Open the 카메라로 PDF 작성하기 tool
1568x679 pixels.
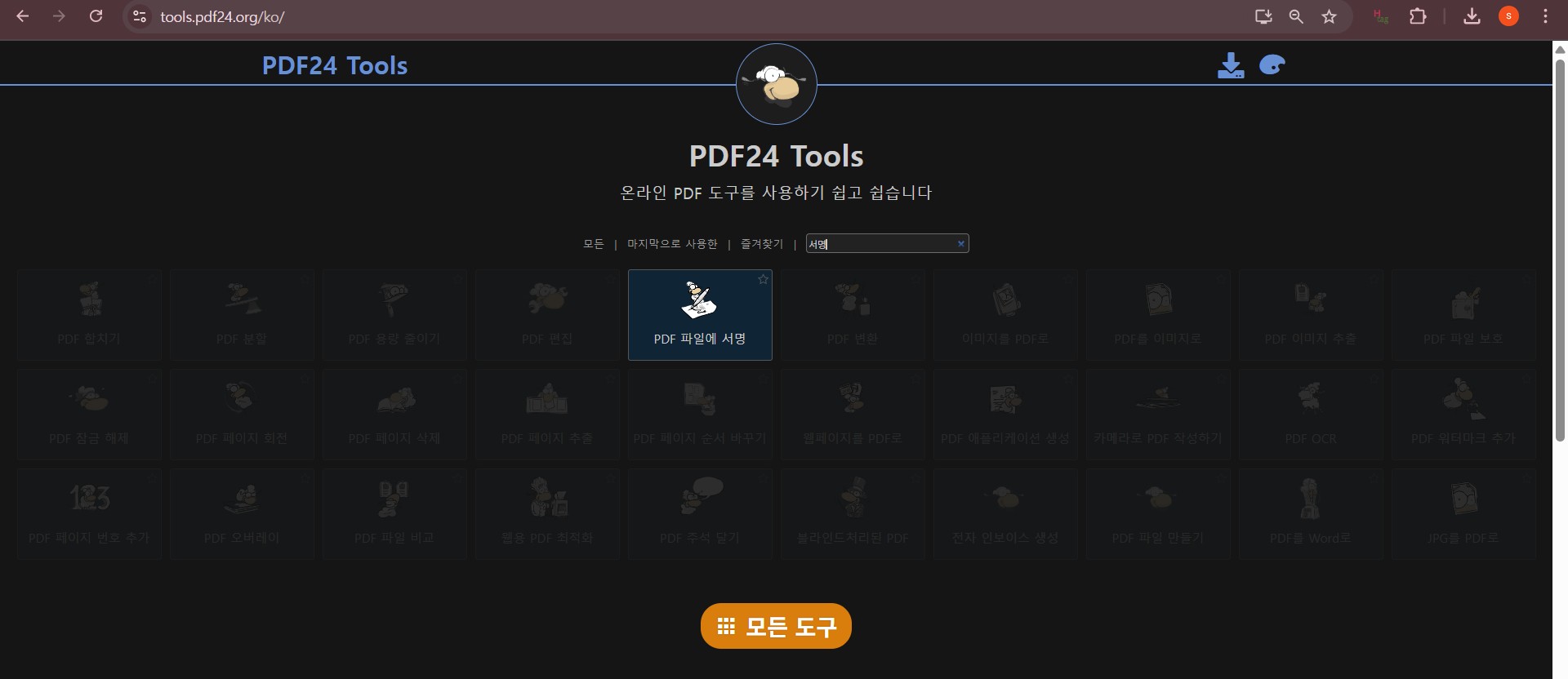point(1158,415)
